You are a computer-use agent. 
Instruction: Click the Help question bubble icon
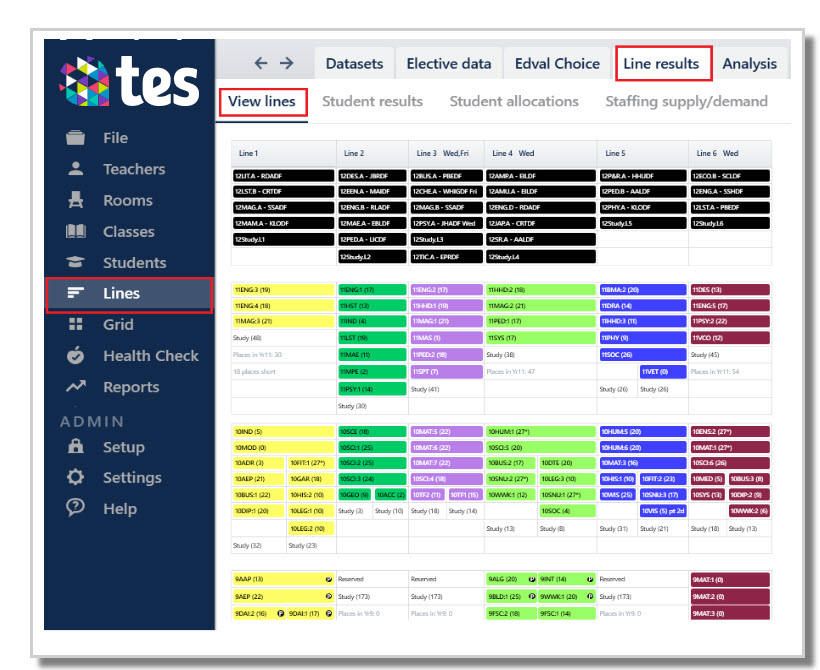point(75,507)
